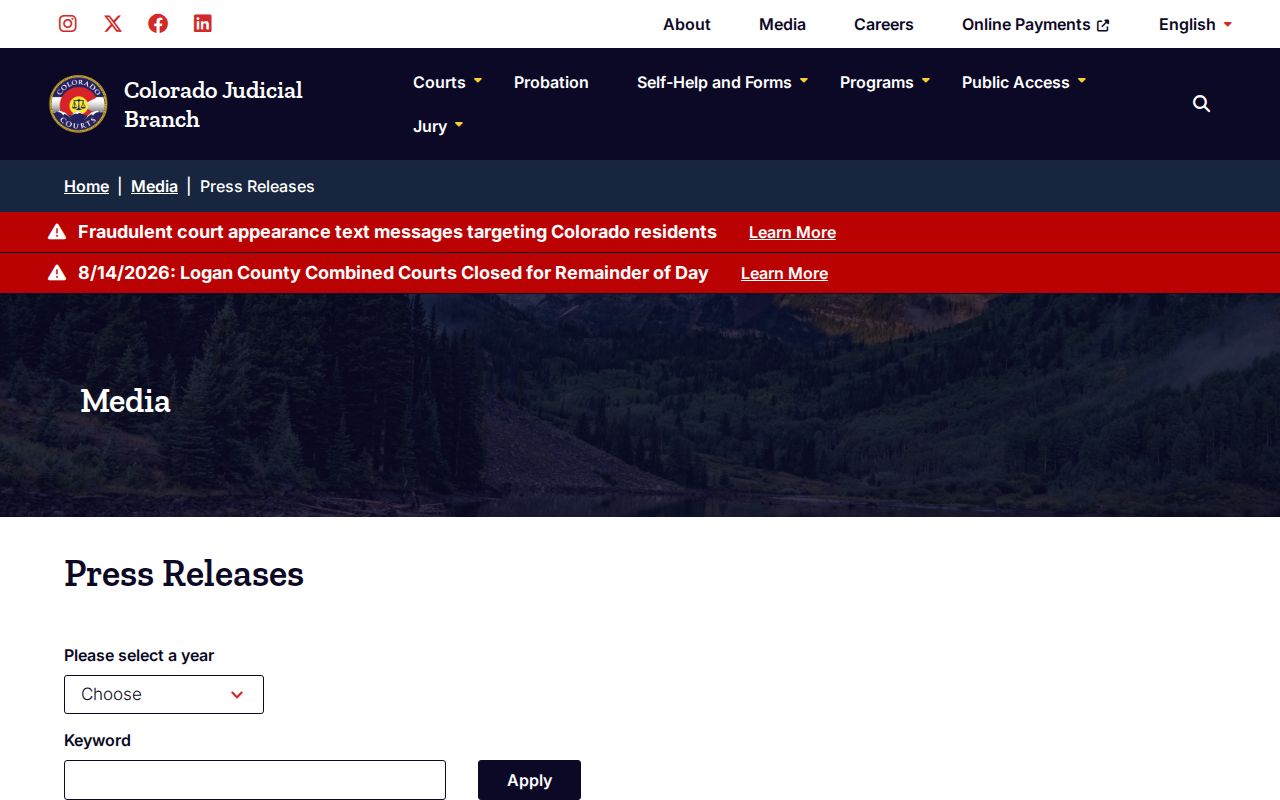1280x800 pixels.
Task: Click the Colorado Courts seal logo
Action: tap(78, 104)
